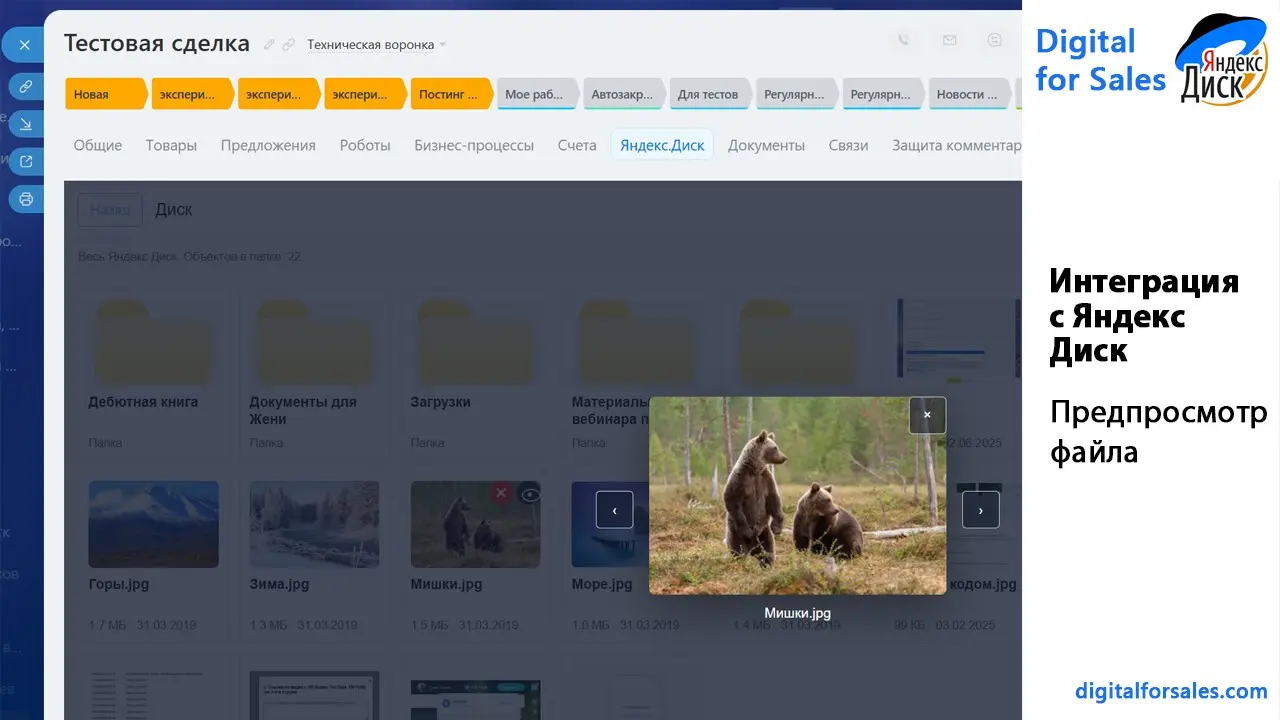Open the Предложения tab

pyautogui.click(x=268, y=145)
